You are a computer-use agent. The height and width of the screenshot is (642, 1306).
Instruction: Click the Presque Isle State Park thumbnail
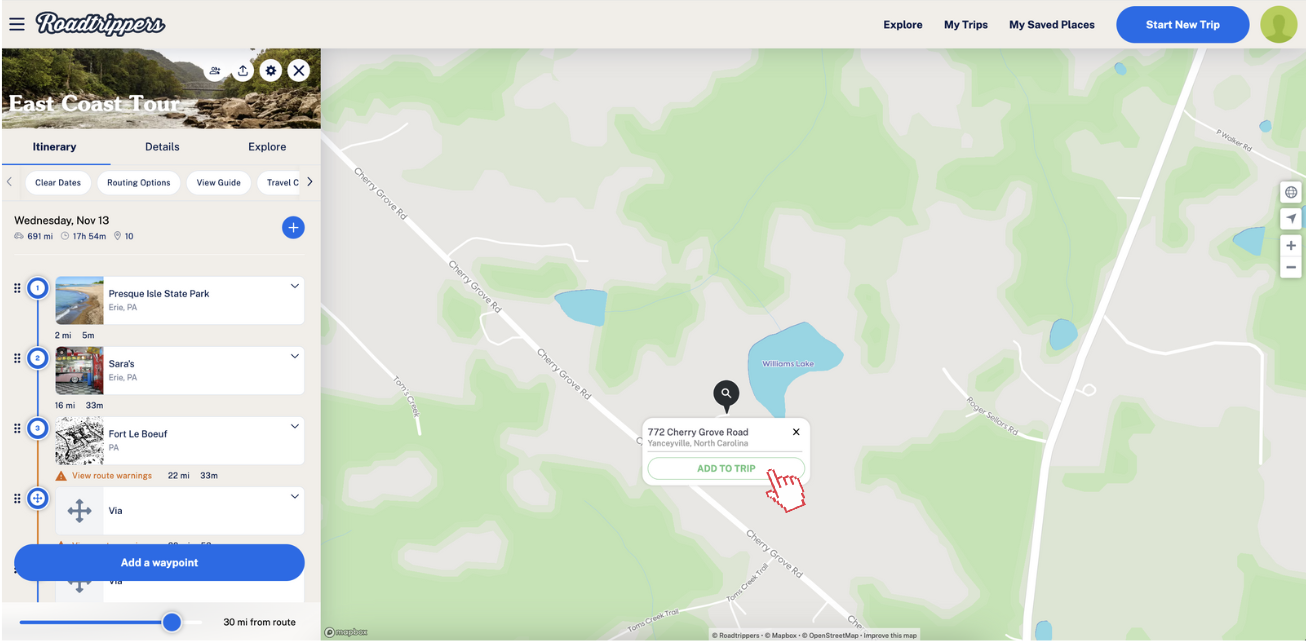(80, 300)
